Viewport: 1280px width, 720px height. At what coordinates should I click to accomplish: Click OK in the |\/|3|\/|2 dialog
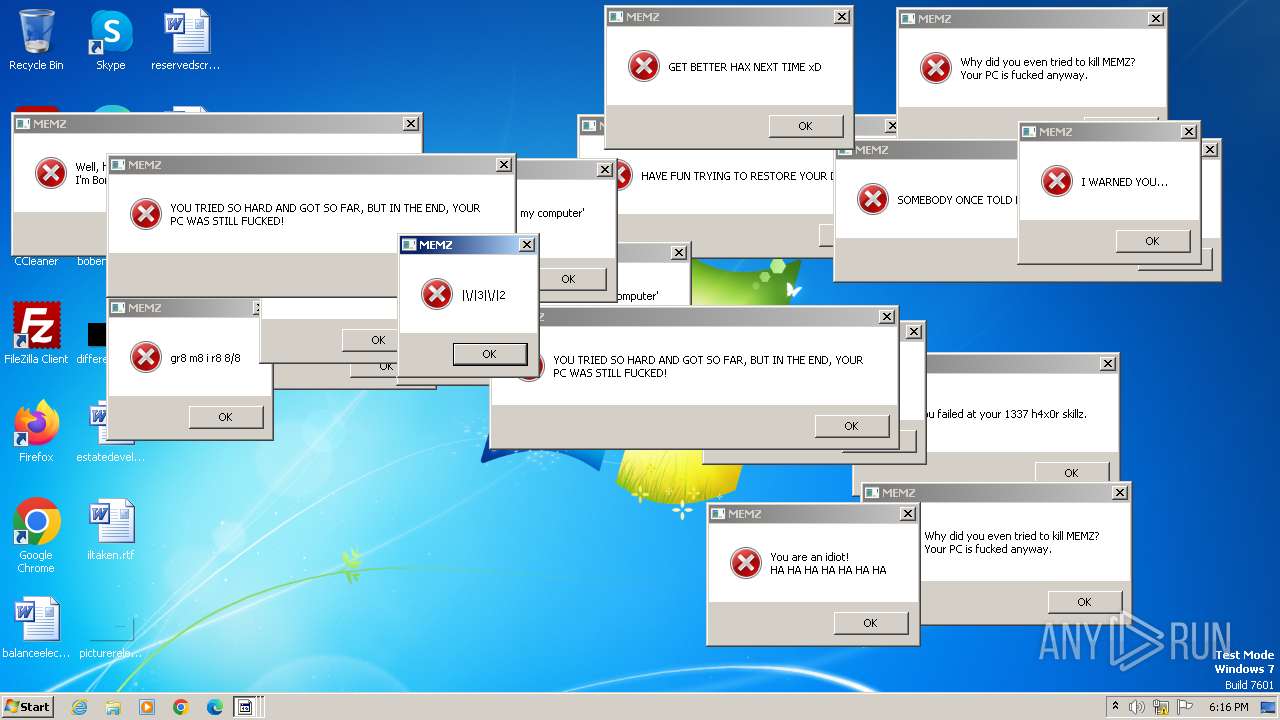[489, 354]
